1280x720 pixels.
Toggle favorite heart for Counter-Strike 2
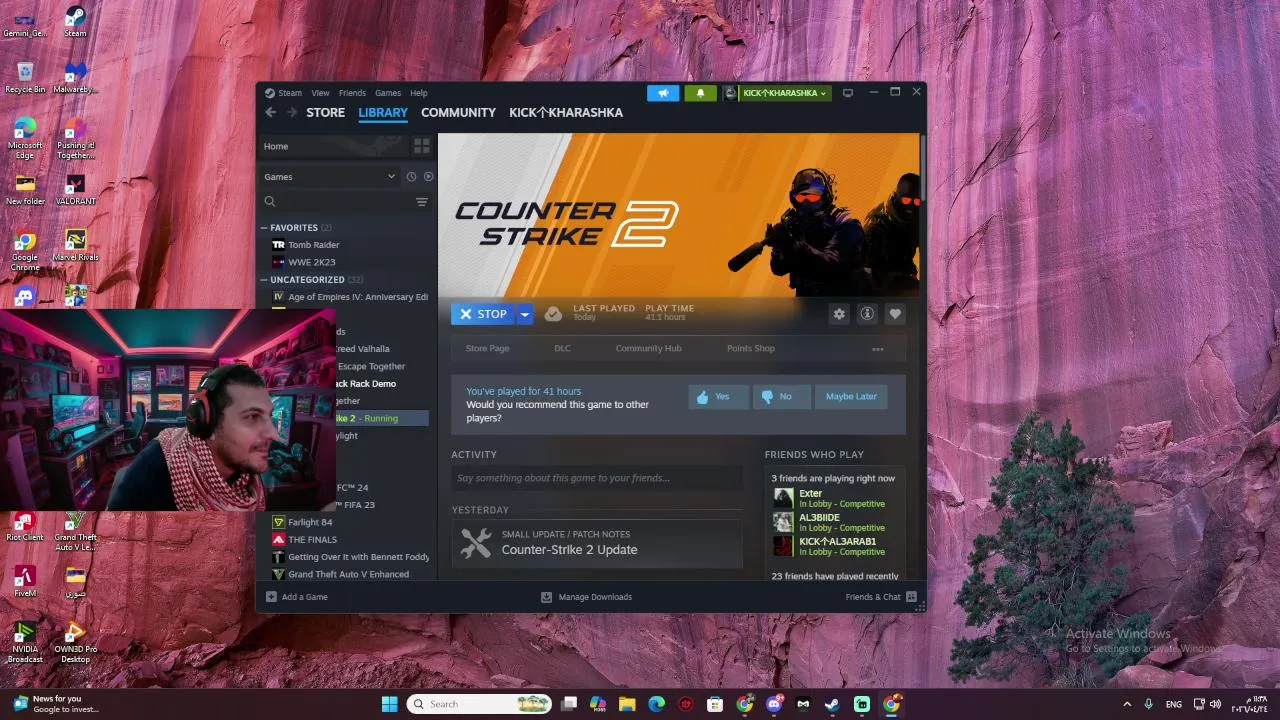click(895, 314)
